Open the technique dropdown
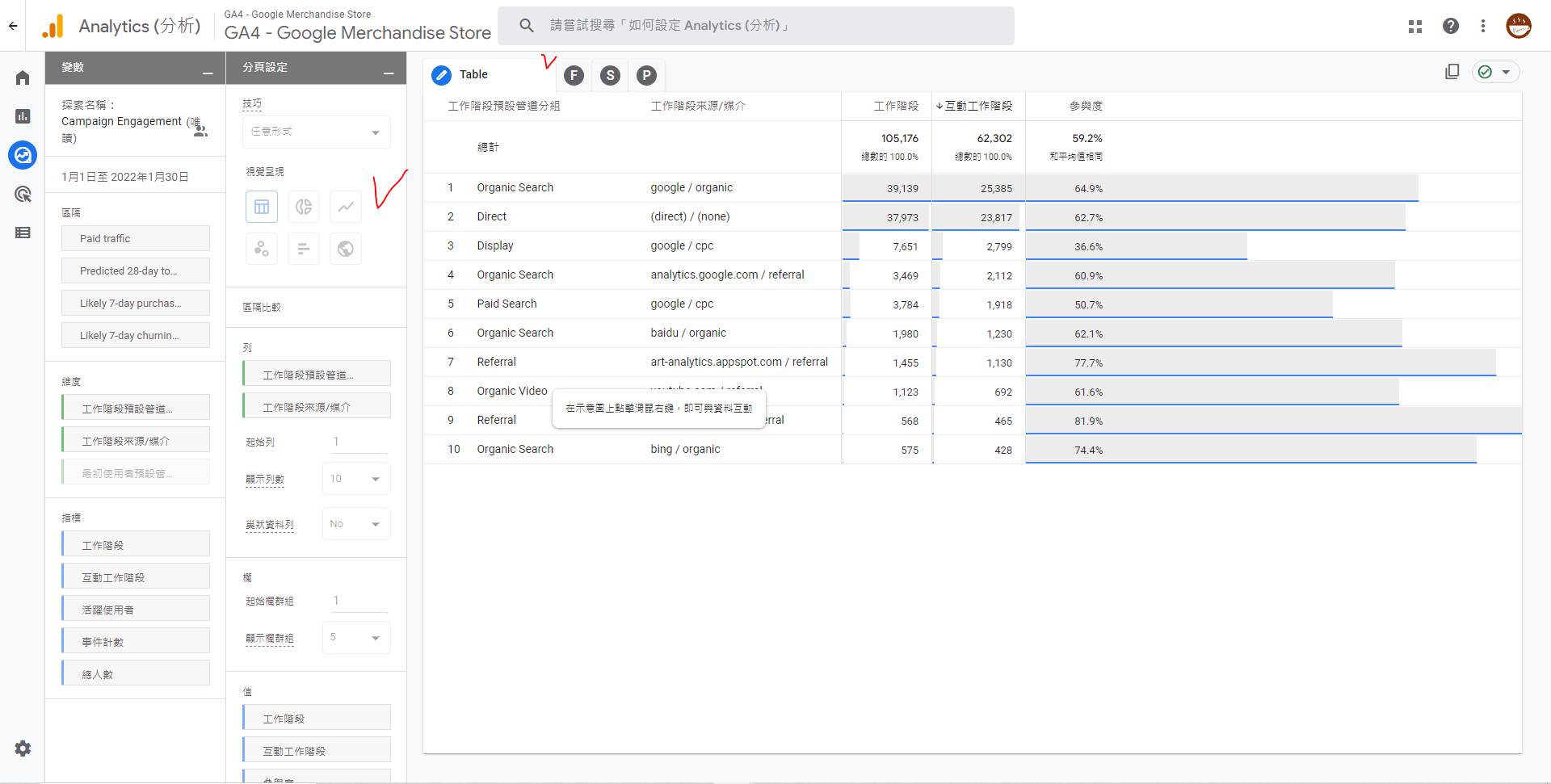1551x784 pixels. pyautogui.click(x=317, y=132)
